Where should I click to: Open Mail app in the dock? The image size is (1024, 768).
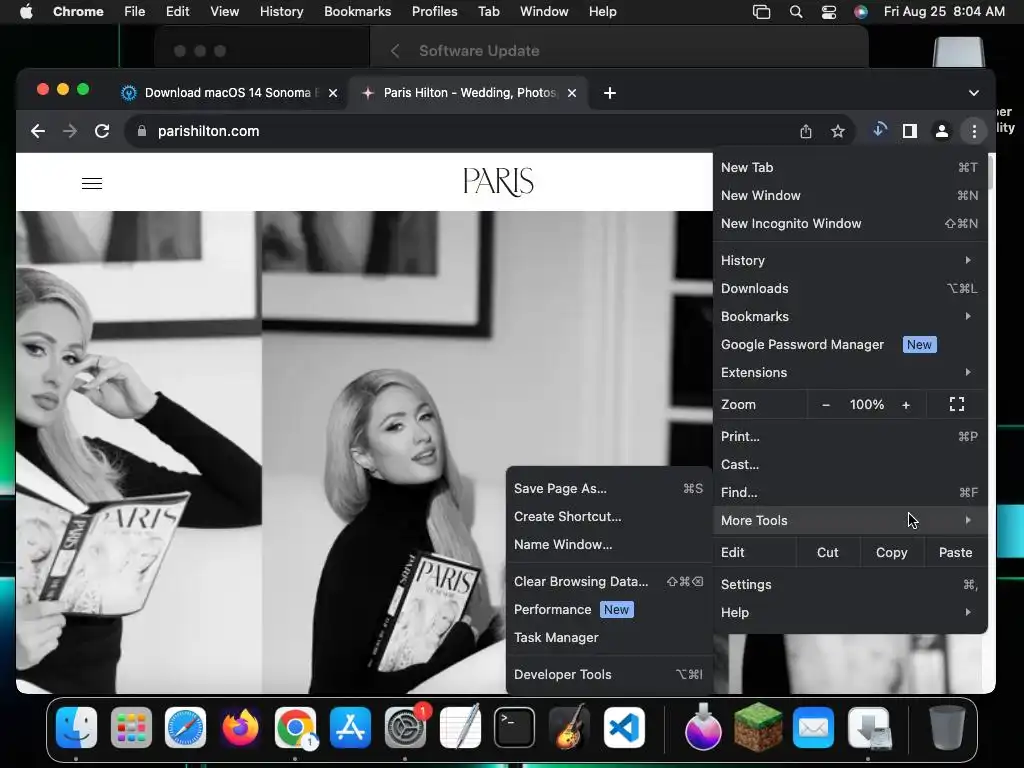[813, 728]
